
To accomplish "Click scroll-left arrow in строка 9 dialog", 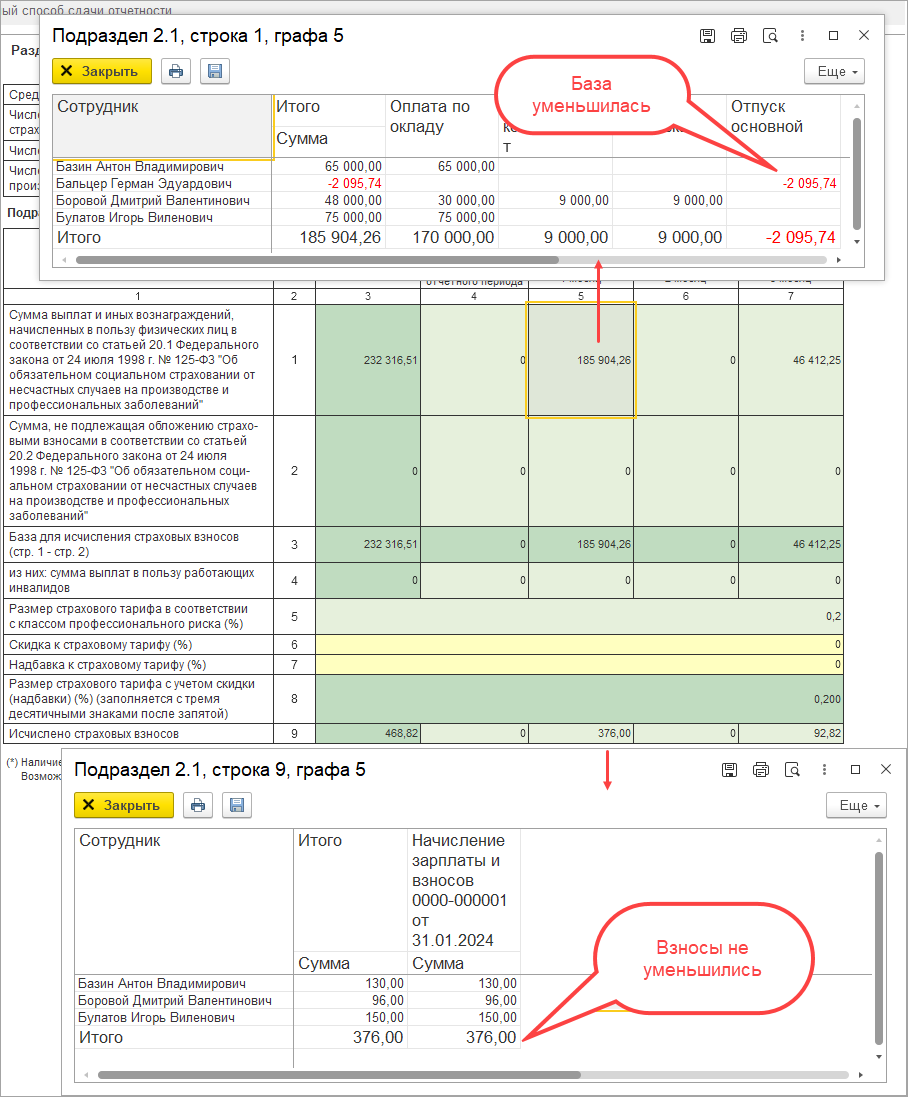I will click(86, 1075).
